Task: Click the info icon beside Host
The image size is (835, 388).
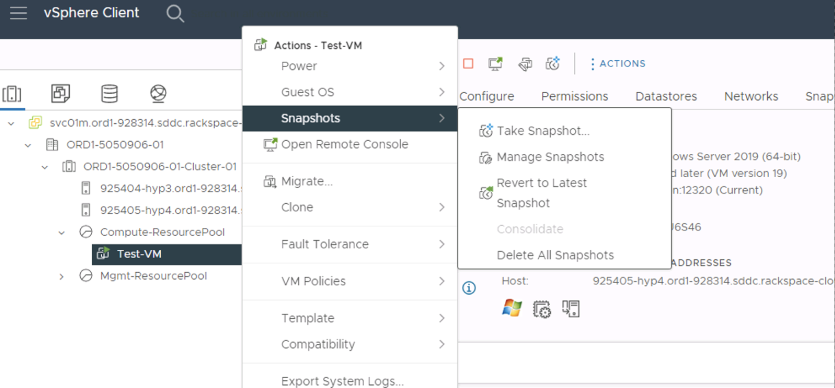Action: pyautogui.click(x=469, y=288)
